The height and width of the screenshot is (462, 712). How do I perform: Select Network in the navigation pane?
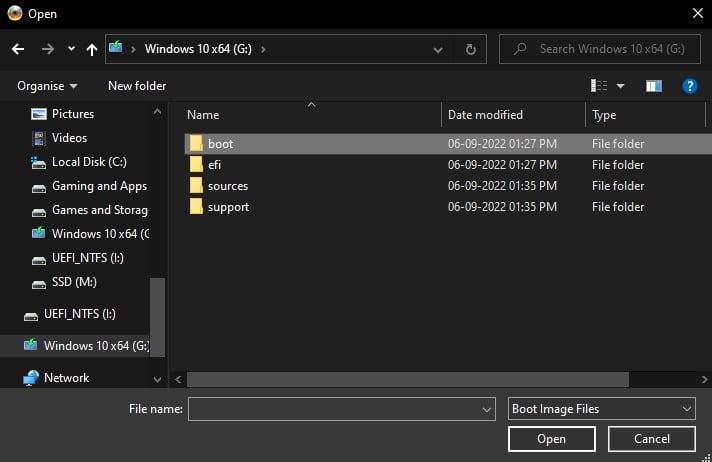(66, 378)
